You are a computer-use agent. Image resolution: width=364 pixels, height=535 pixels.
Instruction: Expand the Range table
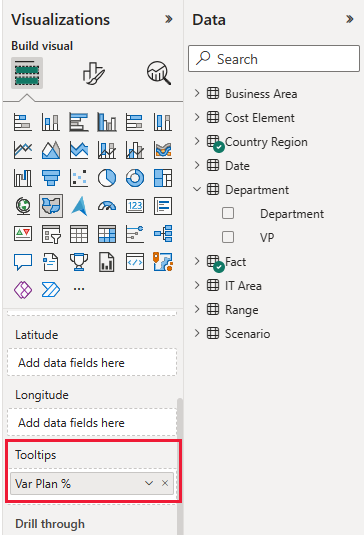click(x=197, y=309)
